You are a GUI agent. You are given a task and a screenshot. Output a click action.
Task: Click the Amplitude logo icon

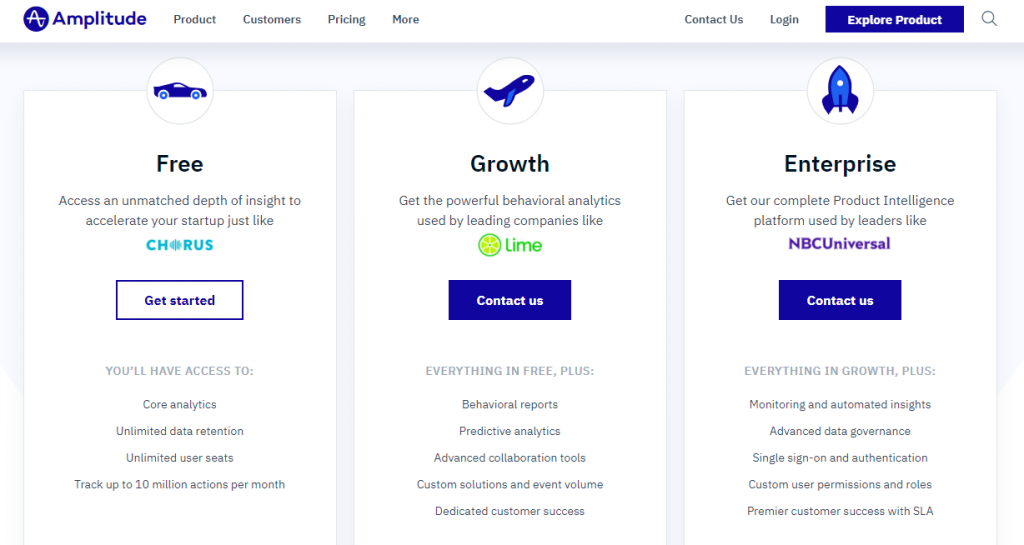coord(36,19)
